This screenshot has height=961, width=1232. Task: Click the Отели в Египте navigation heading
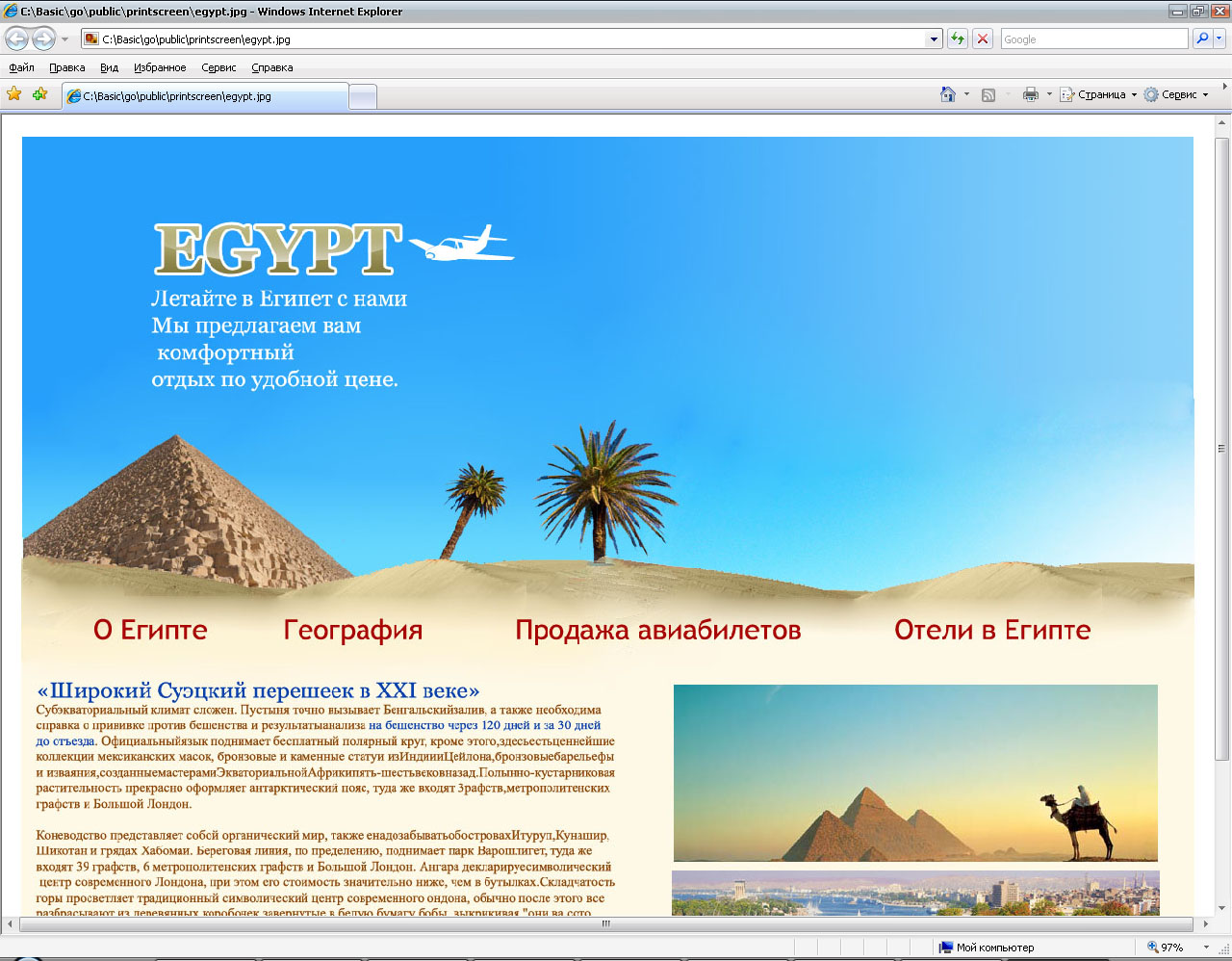[x=992, y=630]
